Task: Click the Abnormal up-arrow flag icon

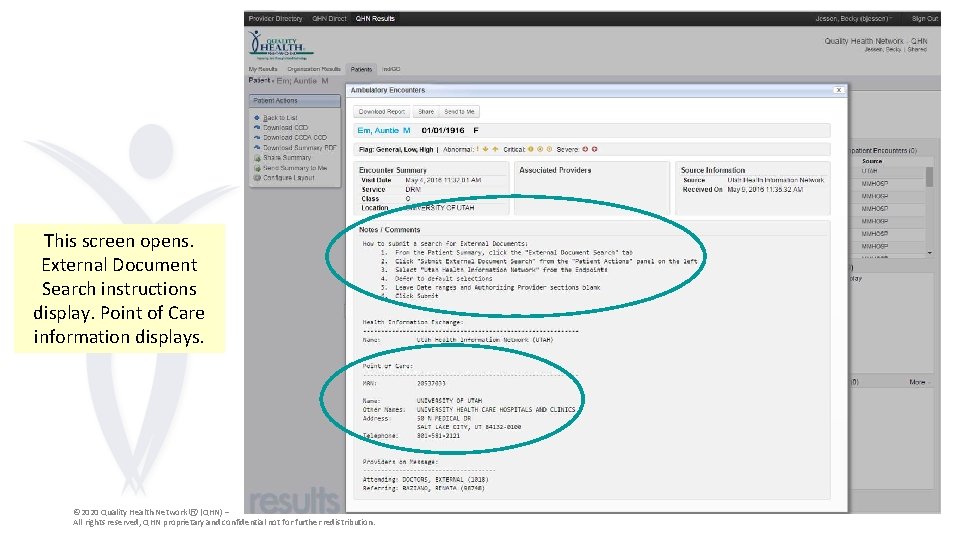Action: click(495, 149)
